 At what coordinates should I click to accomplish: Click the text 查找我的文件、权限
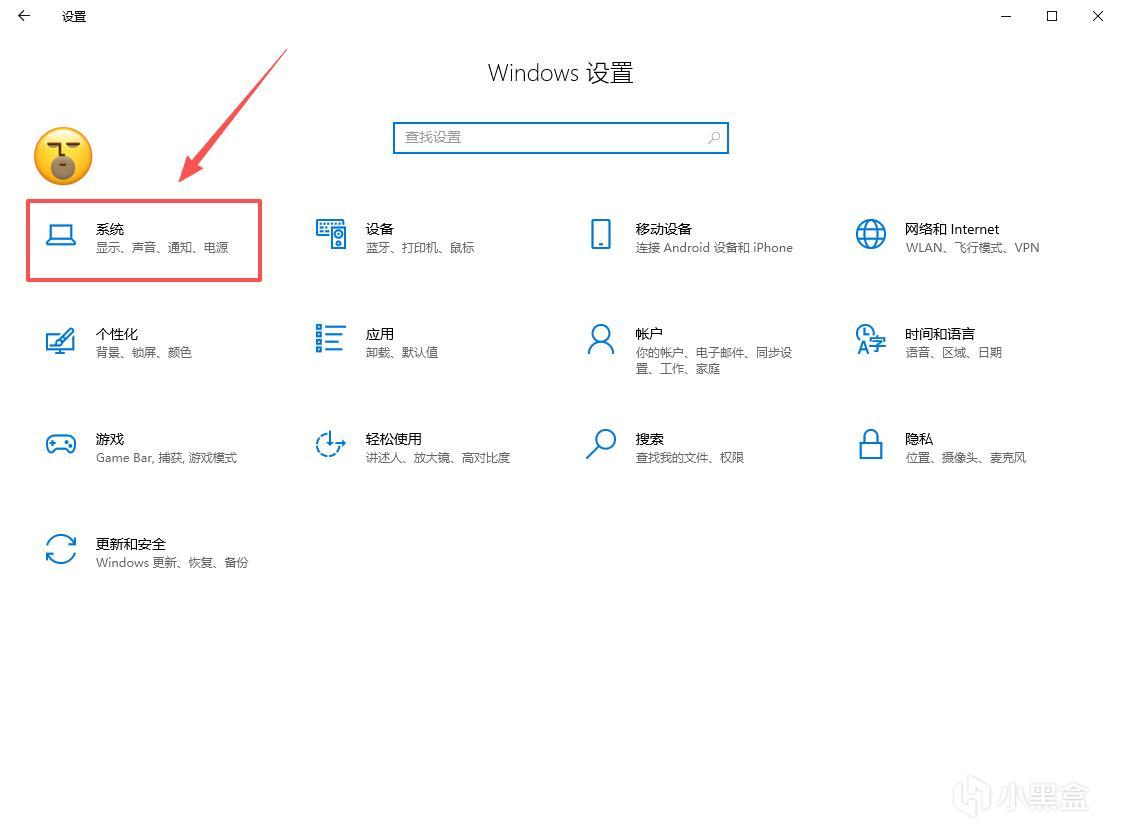[690, 457]
